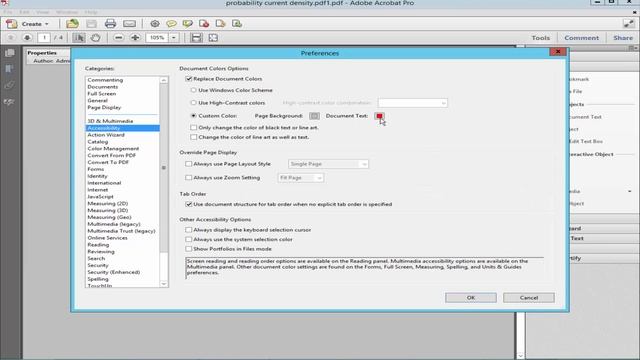Click the Create PDF icon

pos(11,24)
